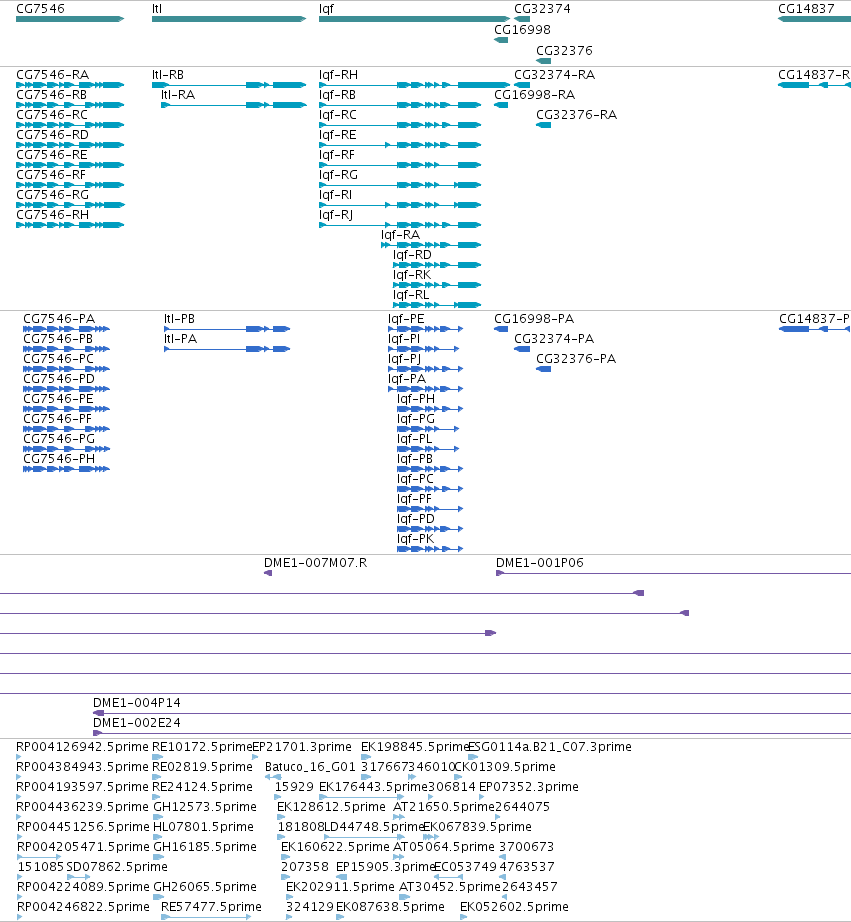Click transcript CG7546-RA label
This screenshot has width=851, height=922.
(x=52, y=75)
